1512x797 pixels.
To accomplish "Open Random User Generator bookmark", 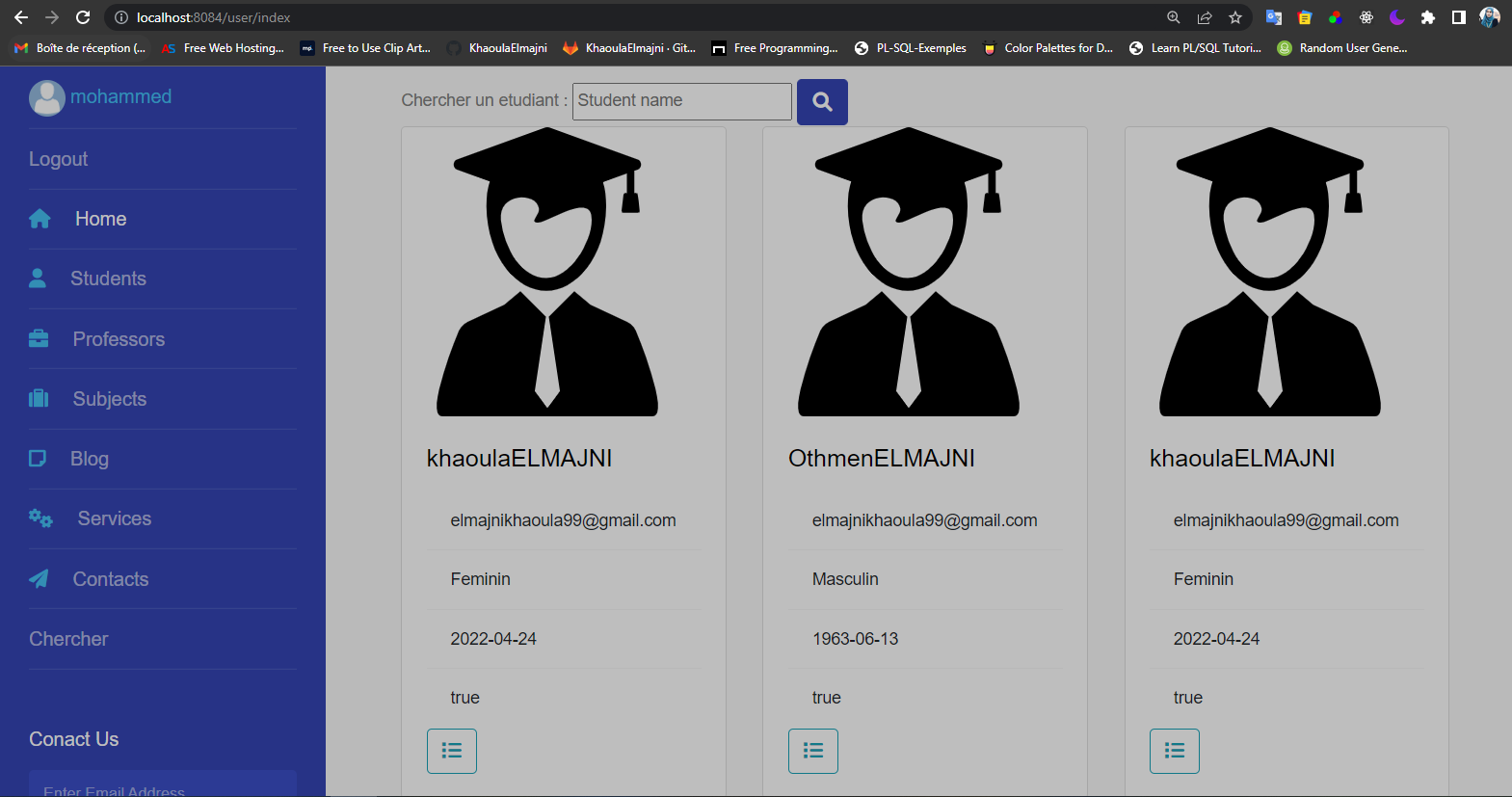I will click(x=1342, y=48).
